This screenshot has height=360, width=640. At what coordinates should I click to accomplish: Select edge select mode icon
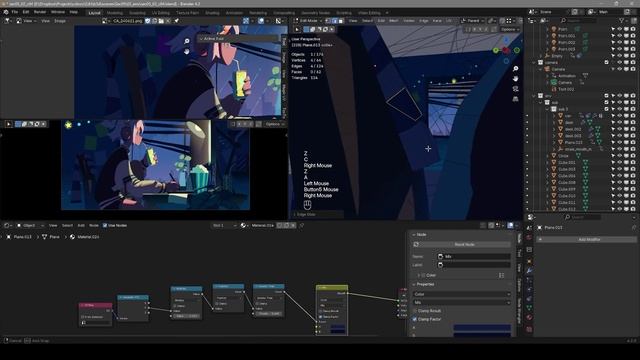tap(334, 20)
